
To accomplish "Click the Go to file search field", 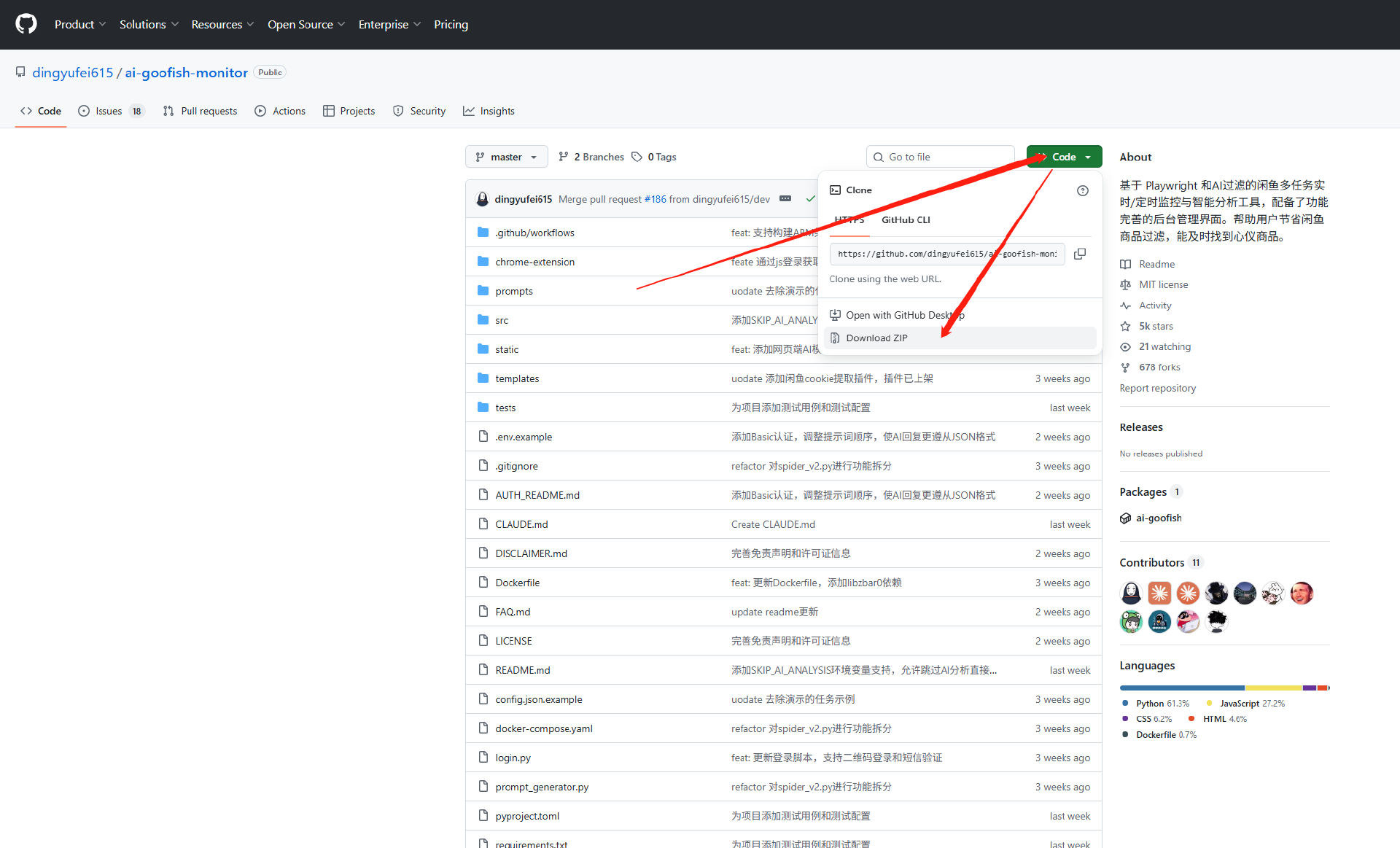I will (x=941, y=157).
